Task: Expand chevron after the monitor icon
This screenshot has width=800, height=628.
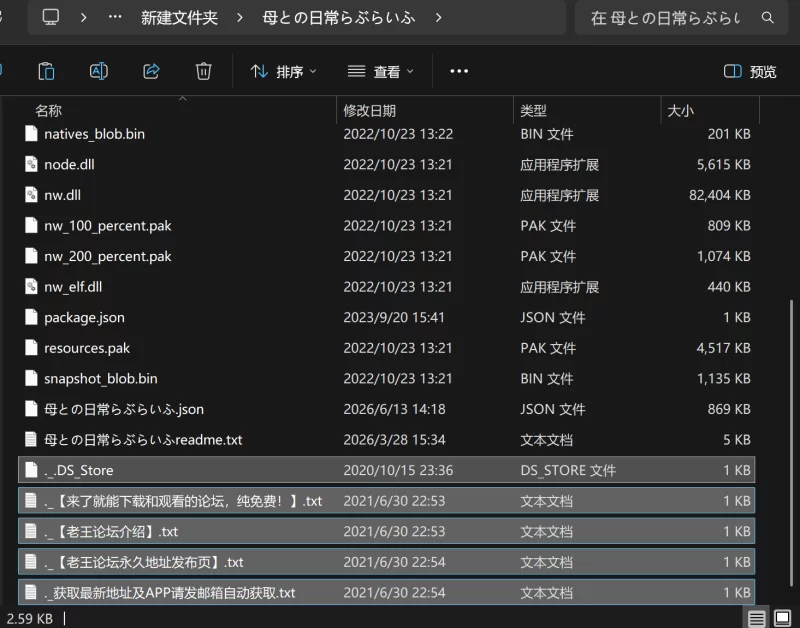Action: (83, 18)
